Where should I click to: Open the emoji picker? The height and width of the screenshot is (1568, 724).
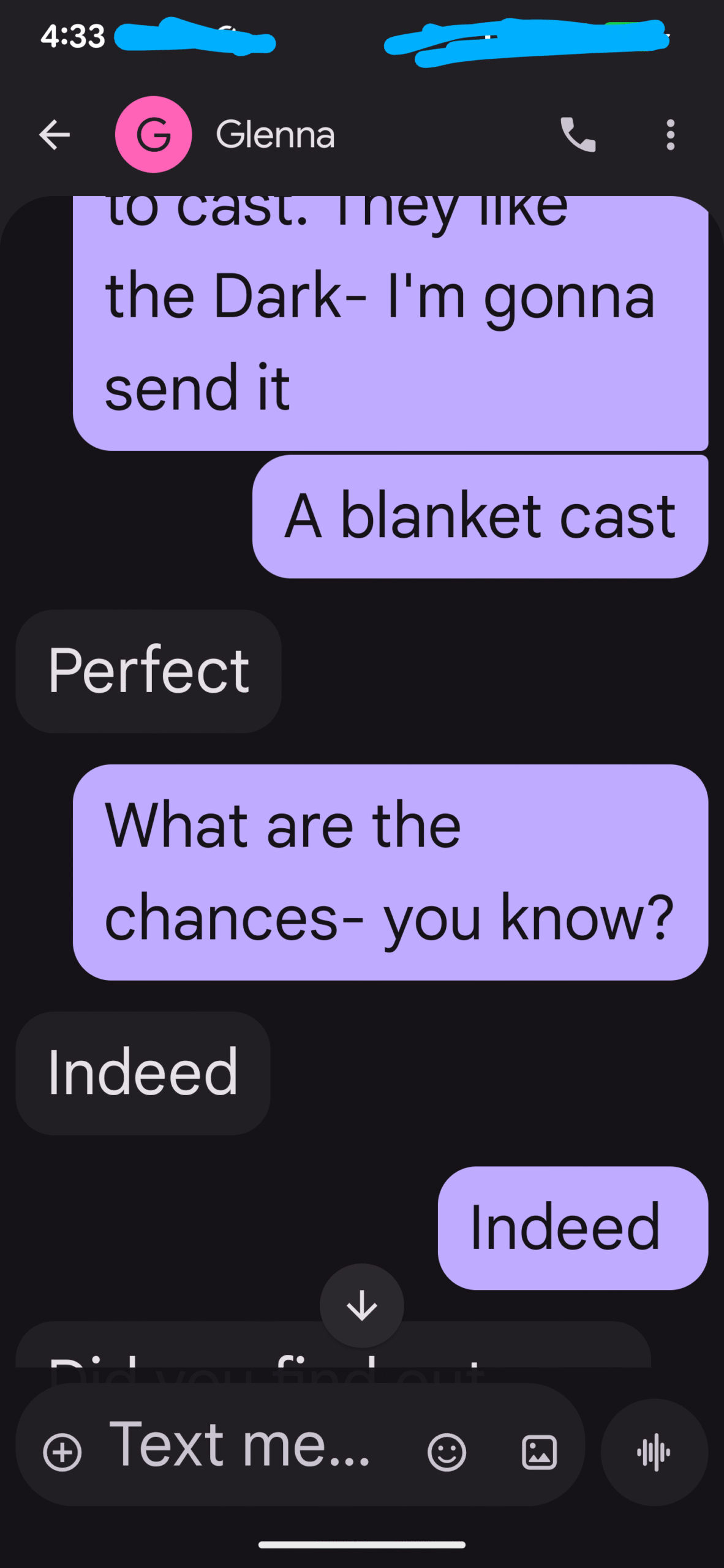pyautogui.click(x=447, y=1452)
